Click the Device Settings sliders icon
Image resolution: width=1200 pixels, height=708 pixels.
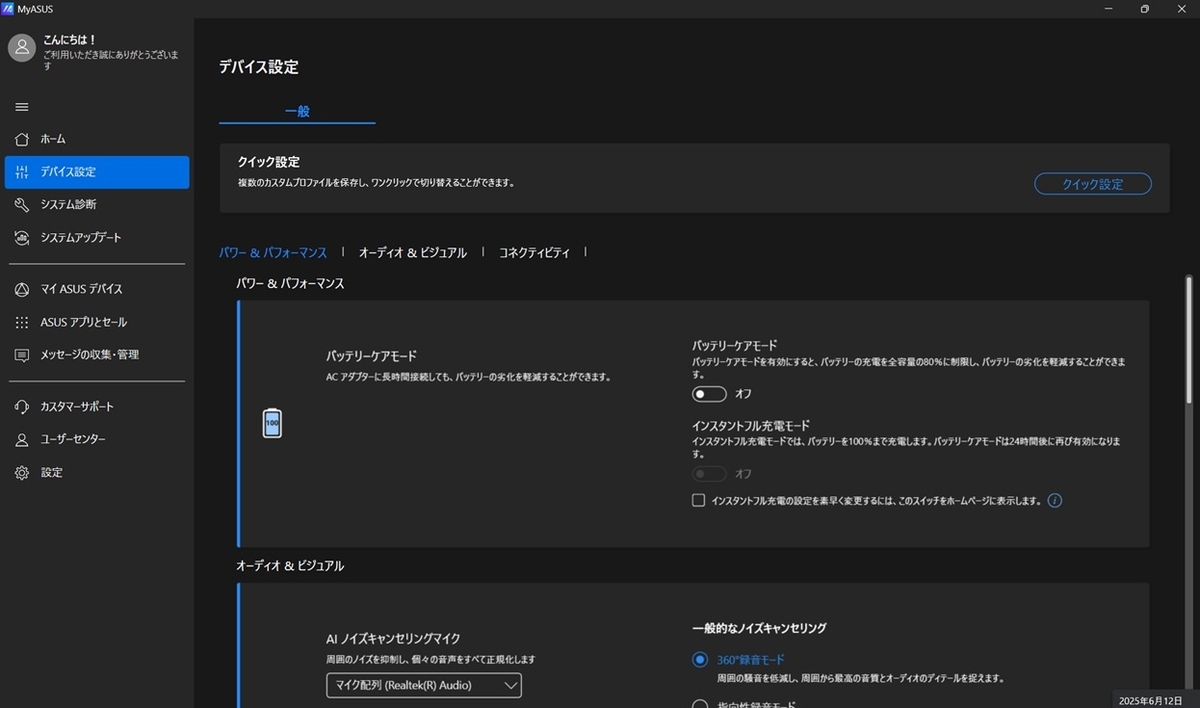[x=22, y=172]
